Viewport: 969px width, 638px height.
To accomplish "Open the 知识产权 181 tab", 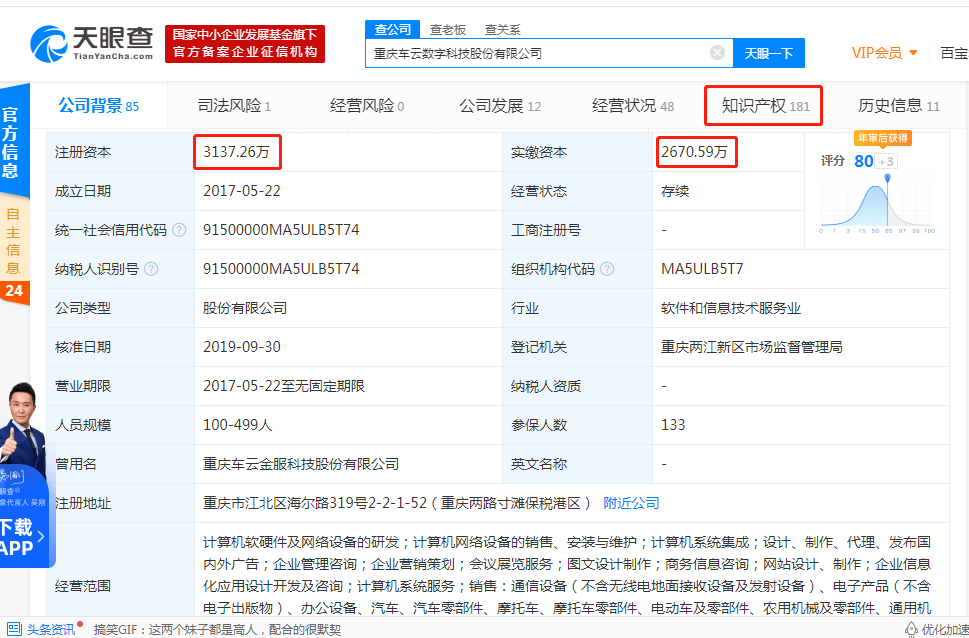I will tap(763, 103).
